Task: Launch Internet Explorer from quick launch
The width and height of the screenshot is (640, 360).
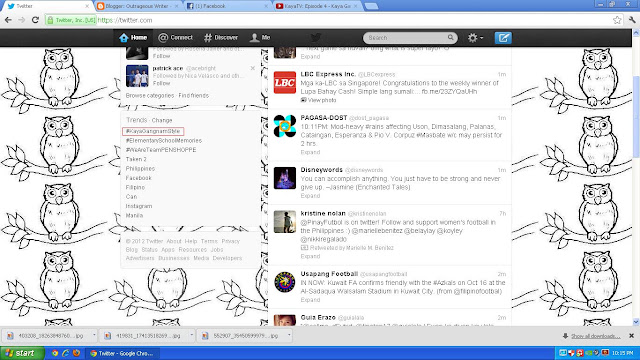Action: point(65,353)
